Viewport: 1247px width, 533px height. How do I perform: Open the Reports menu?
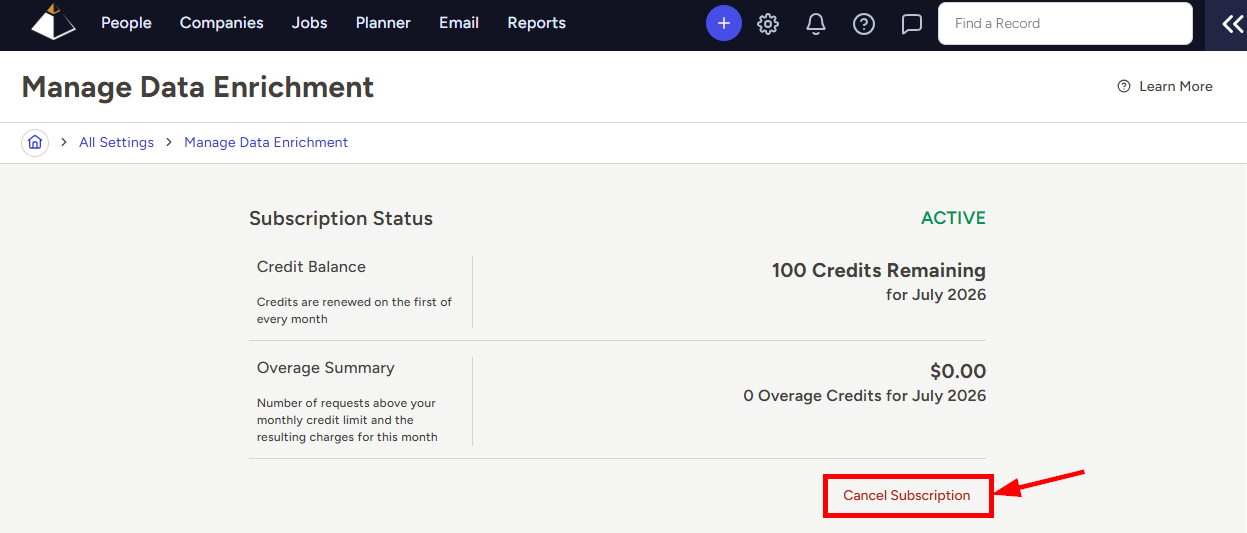536,23
